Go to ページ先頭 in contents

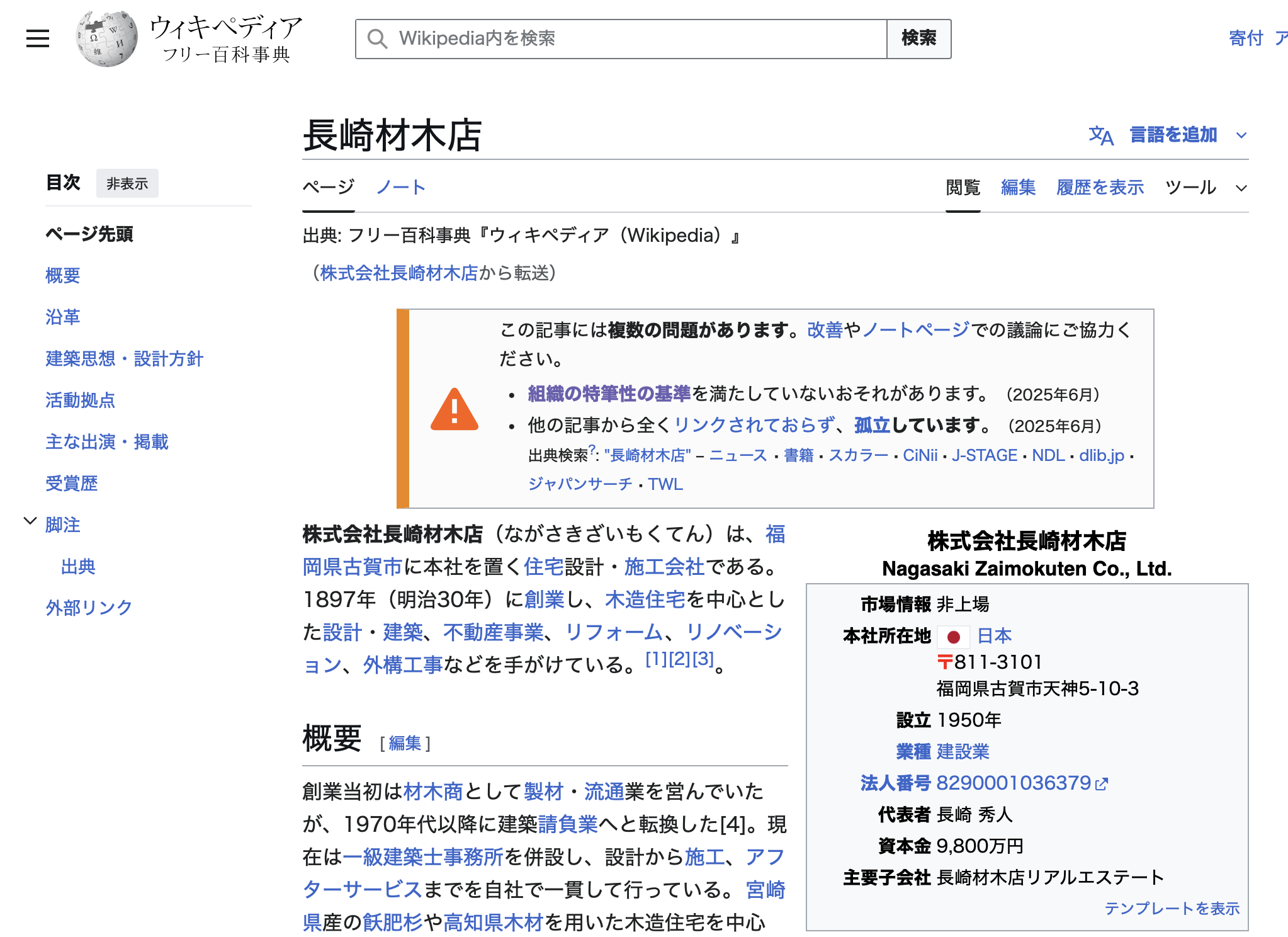[x=89, y=234]
